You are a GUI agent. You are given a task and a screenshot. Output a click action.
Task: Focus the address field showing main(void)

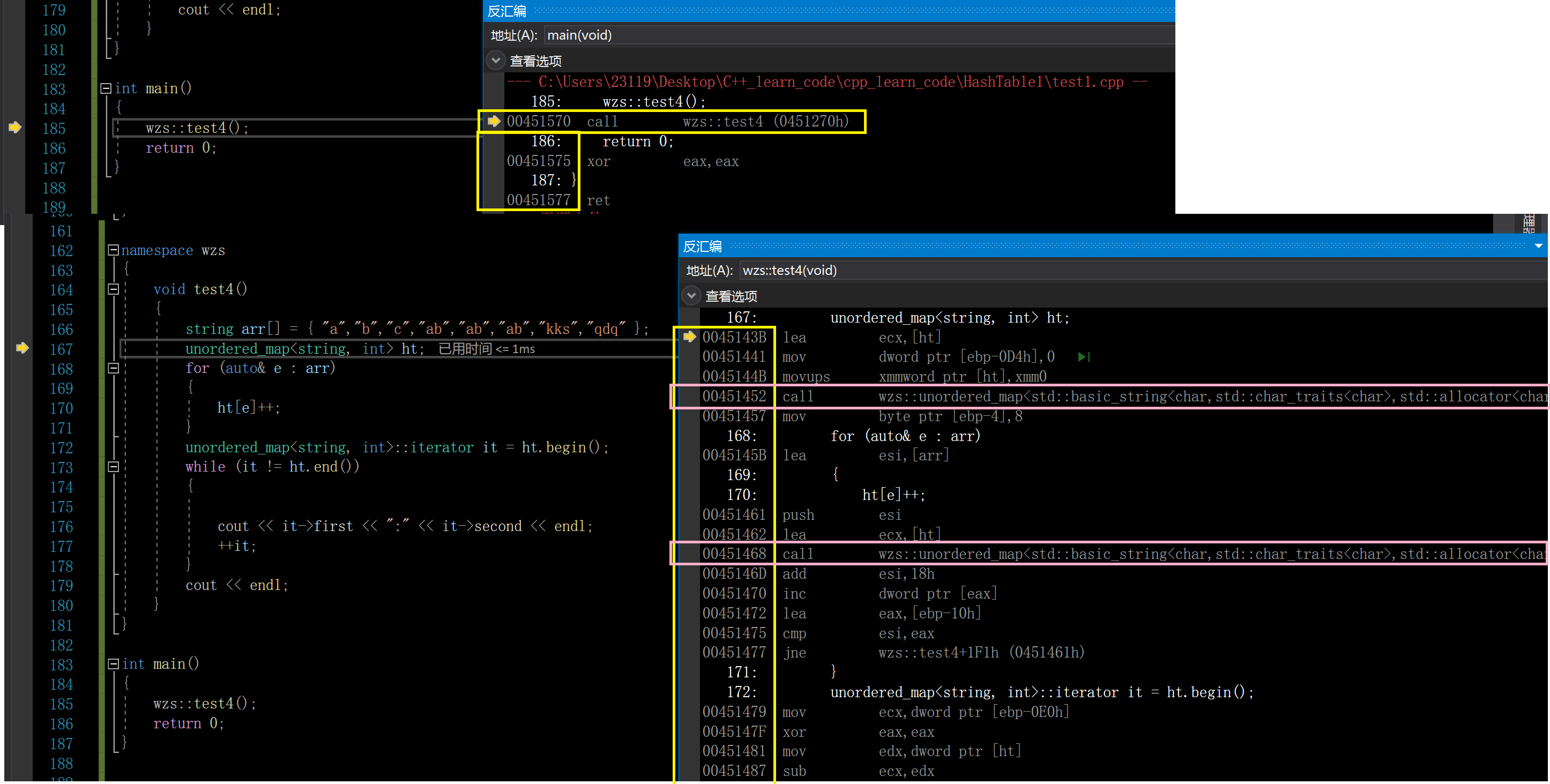[859, 35]
